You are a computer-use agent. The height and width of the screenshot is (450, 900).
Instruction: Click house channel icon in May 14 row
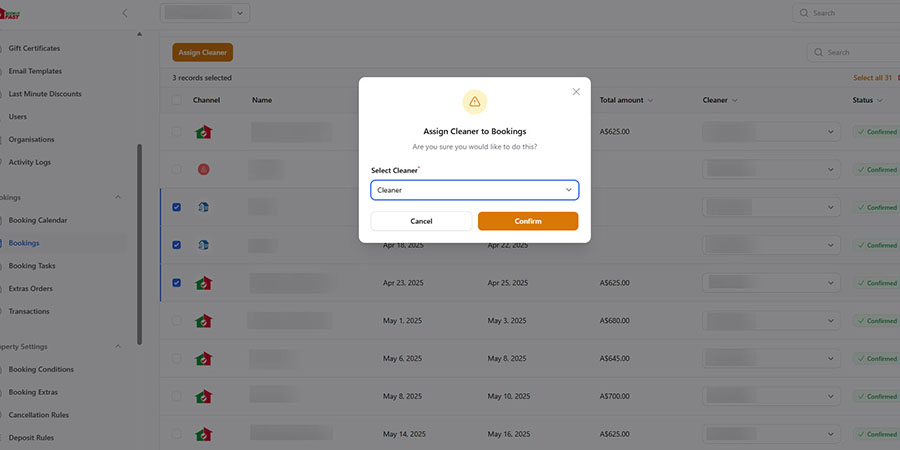click(204, 434)
